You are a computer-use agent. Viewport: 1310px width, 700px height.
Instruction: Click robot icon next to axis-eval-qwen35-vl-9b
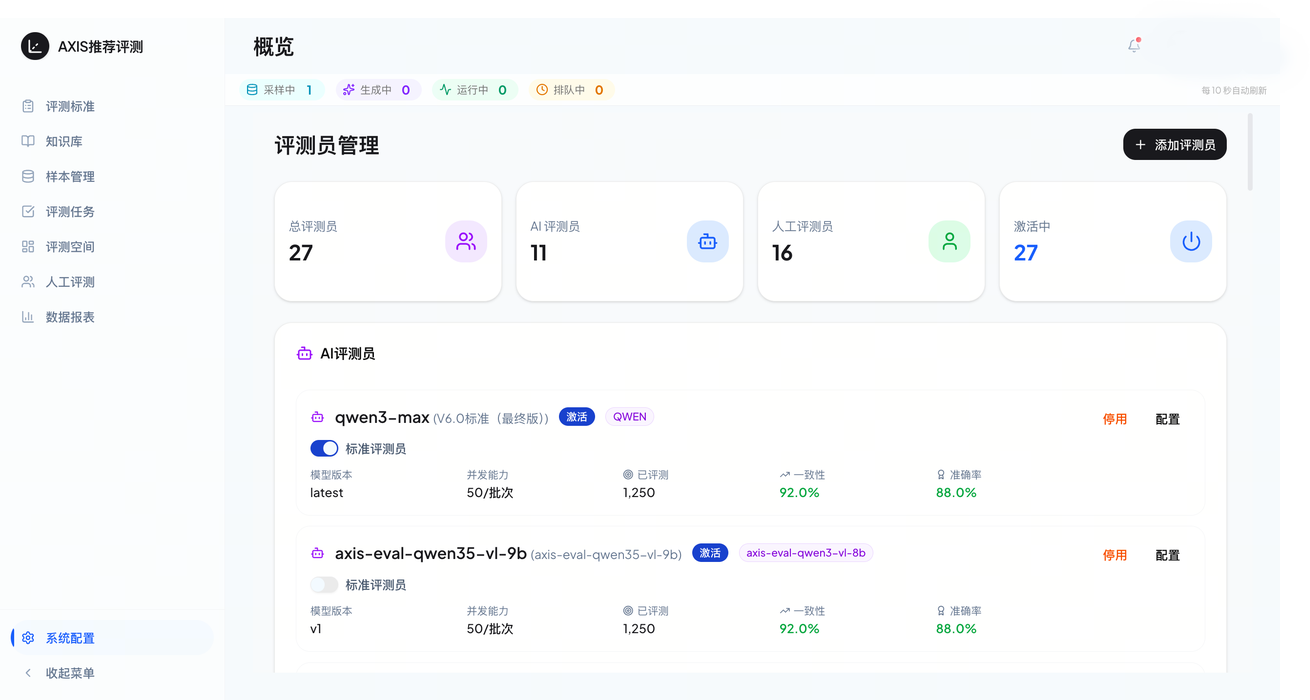pos(318,553)
